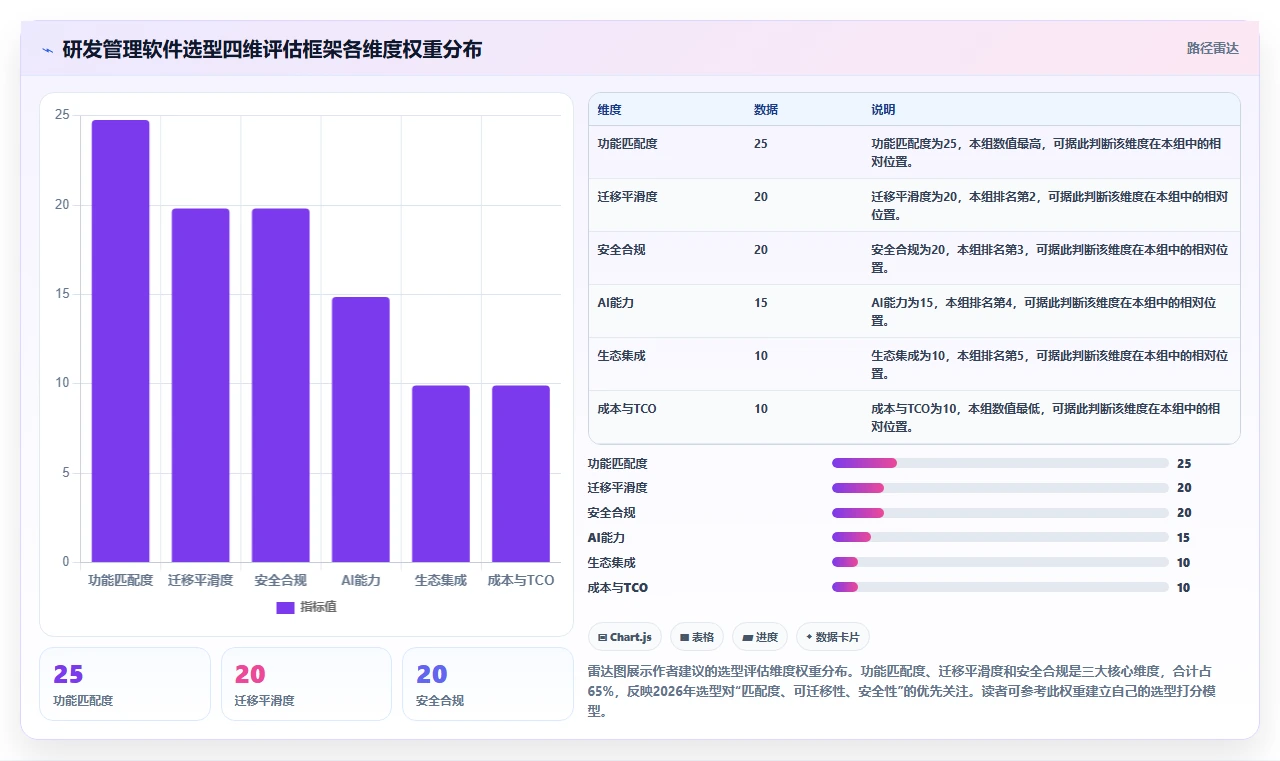
Task: Click the AI能力 progress bar
Action: 1000,538
